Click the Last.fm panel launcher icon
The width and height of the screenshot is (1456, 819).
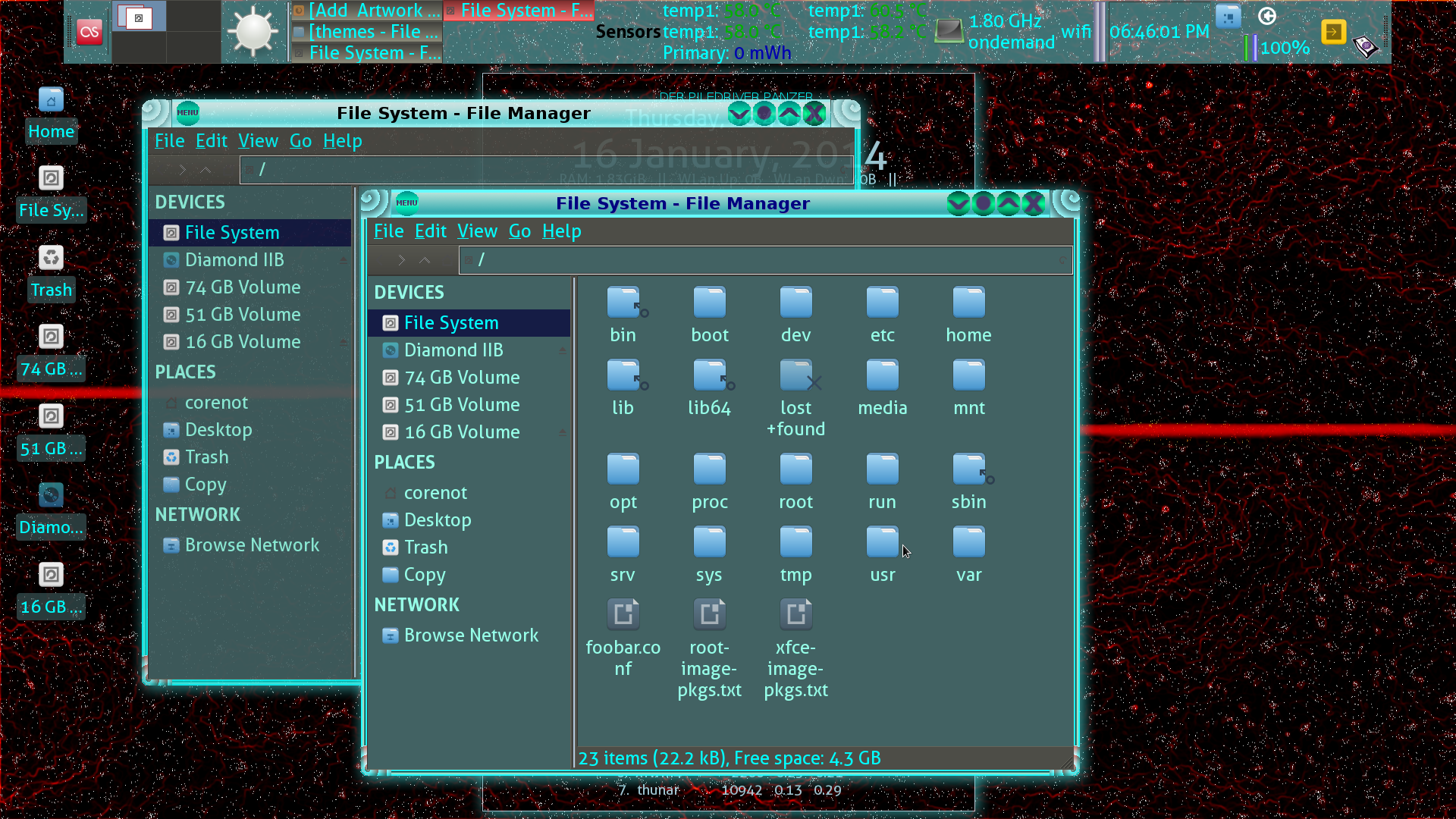[x=89, y=32]
